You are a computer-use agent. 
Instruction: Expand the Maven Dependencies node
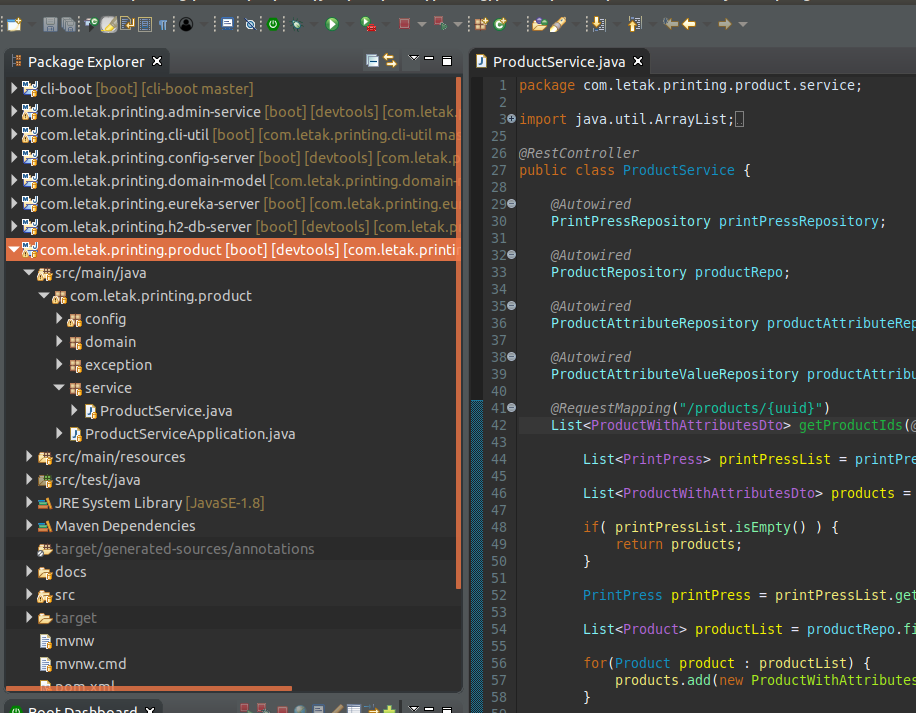30,526
